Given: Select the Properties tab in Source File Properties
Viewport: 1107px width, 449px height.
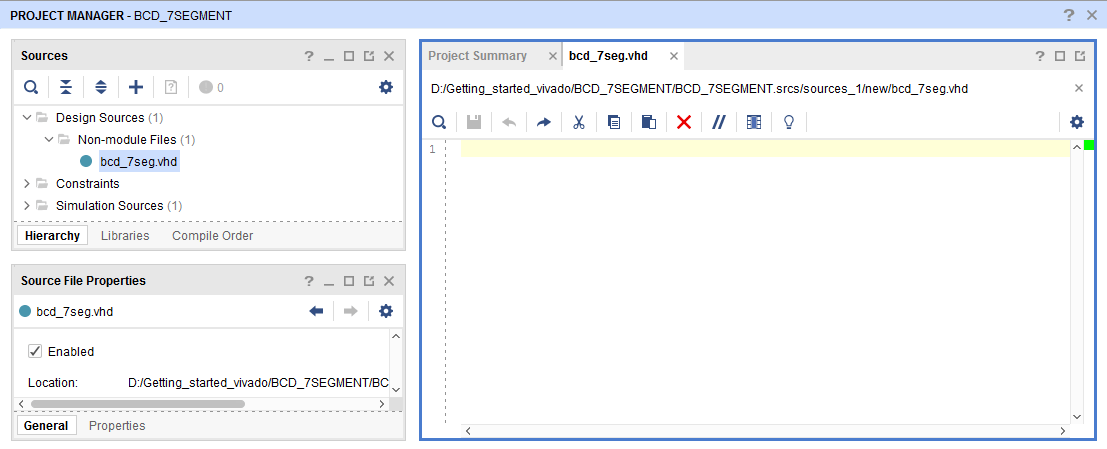Looking at the screenshot, I should [117, 426].
